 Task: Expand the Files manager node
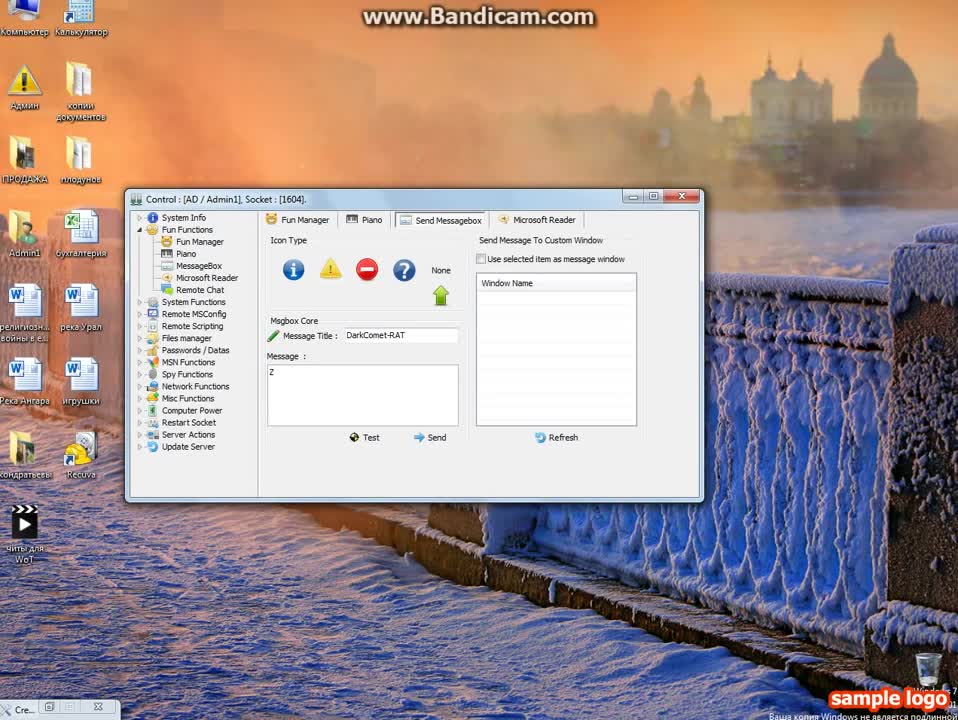click(140, 338)
